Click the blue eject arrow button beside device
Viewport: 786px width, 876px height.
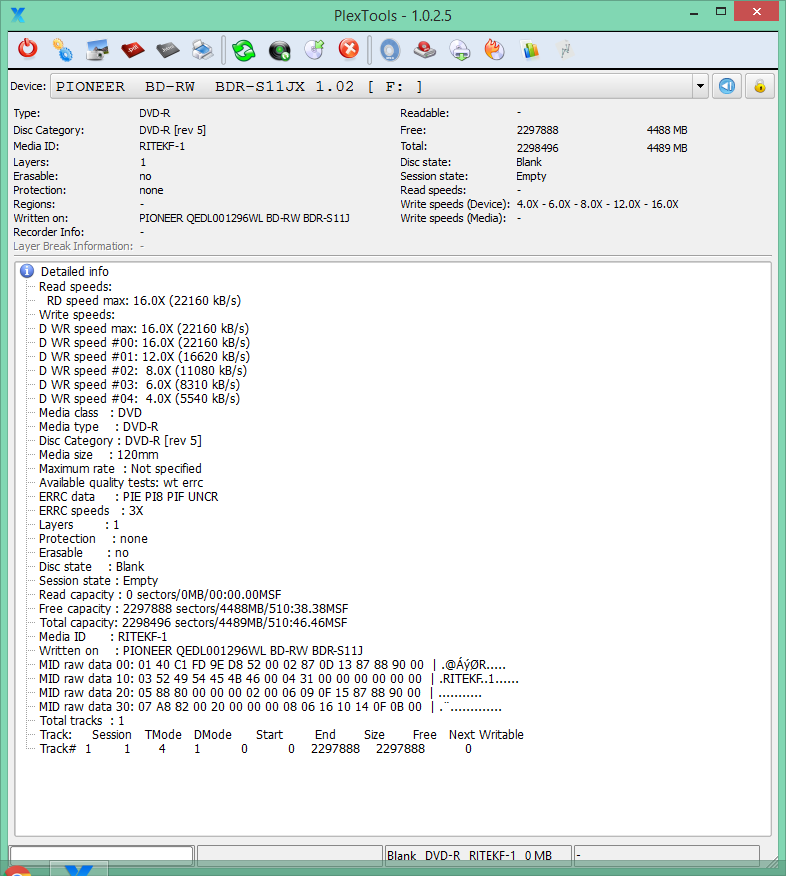(x=727, y=86)
